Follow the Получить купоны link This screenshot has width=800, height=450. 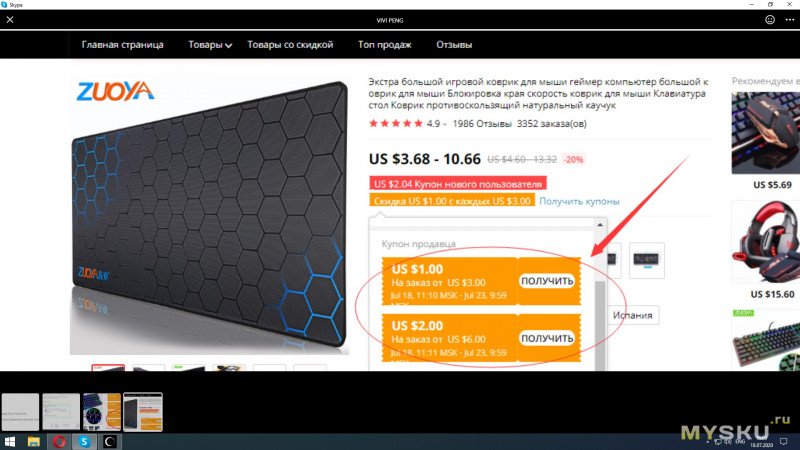point(579,202)
